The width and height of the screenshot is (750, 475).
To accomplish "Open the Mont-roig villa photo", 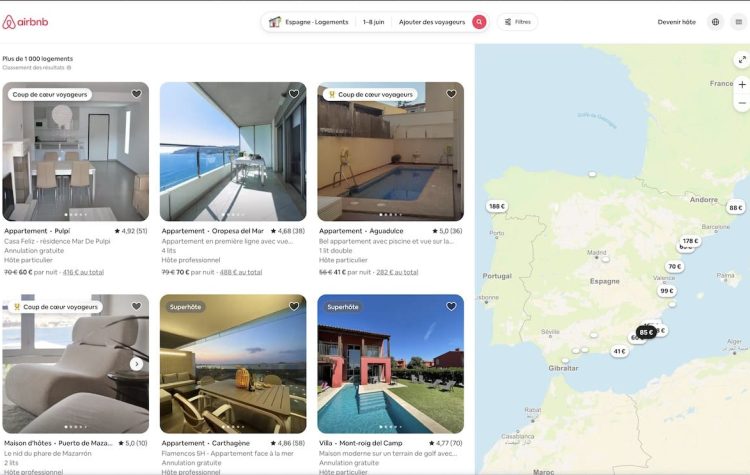I will [x=390, y=364].
